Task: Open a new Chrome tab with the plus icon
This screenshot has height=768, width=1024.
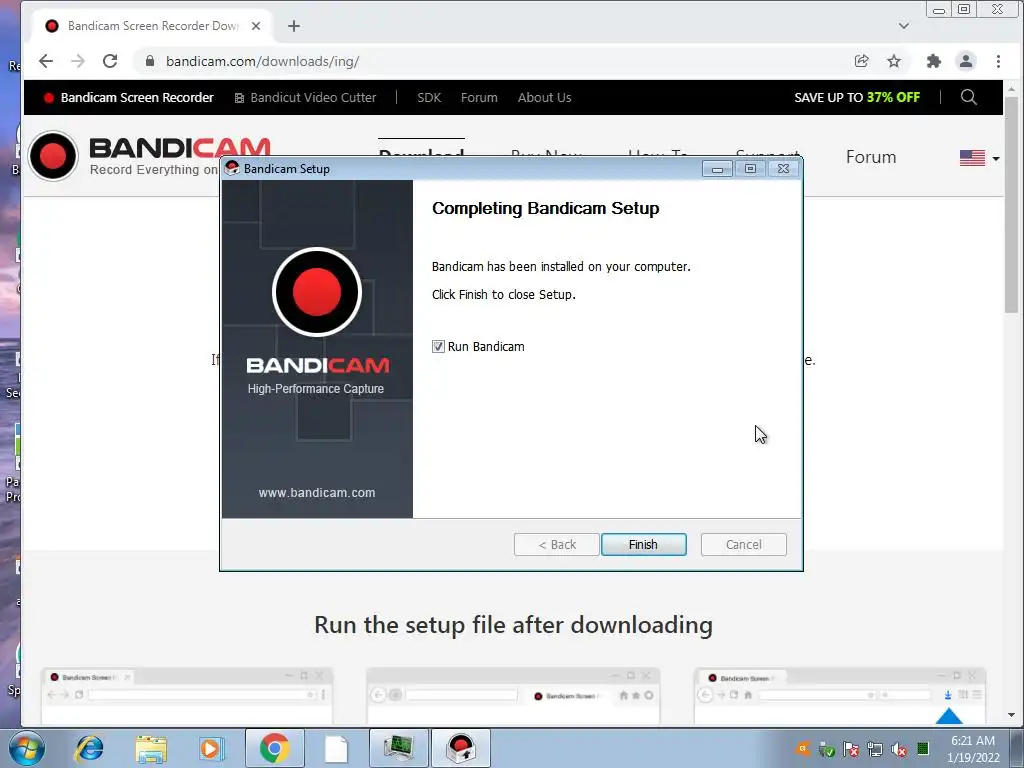Action: tap(294, 26)
